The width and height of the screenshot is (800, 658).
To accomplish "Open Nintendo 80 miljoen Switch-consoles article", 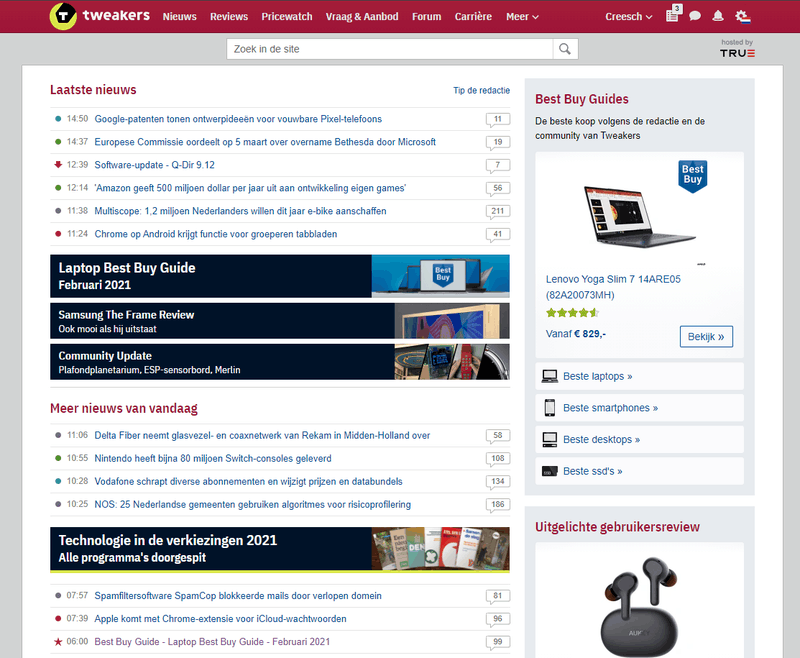I will point(213,458).
